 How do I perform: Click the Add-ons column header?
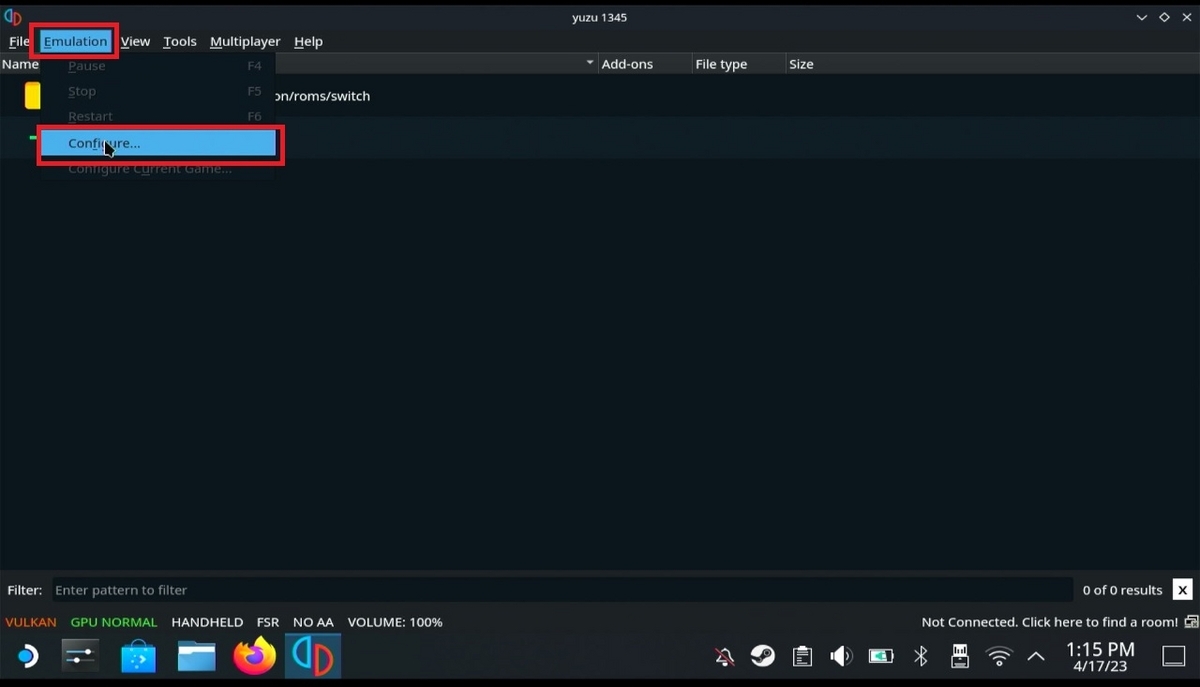(x=646, y=64)
